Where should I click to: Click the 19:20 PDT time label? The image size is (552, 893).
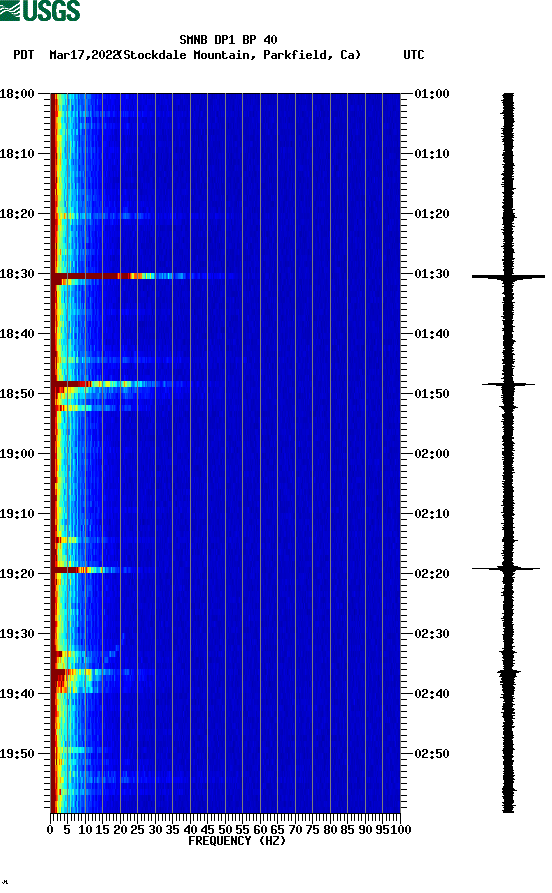click(x=17, y=574)
